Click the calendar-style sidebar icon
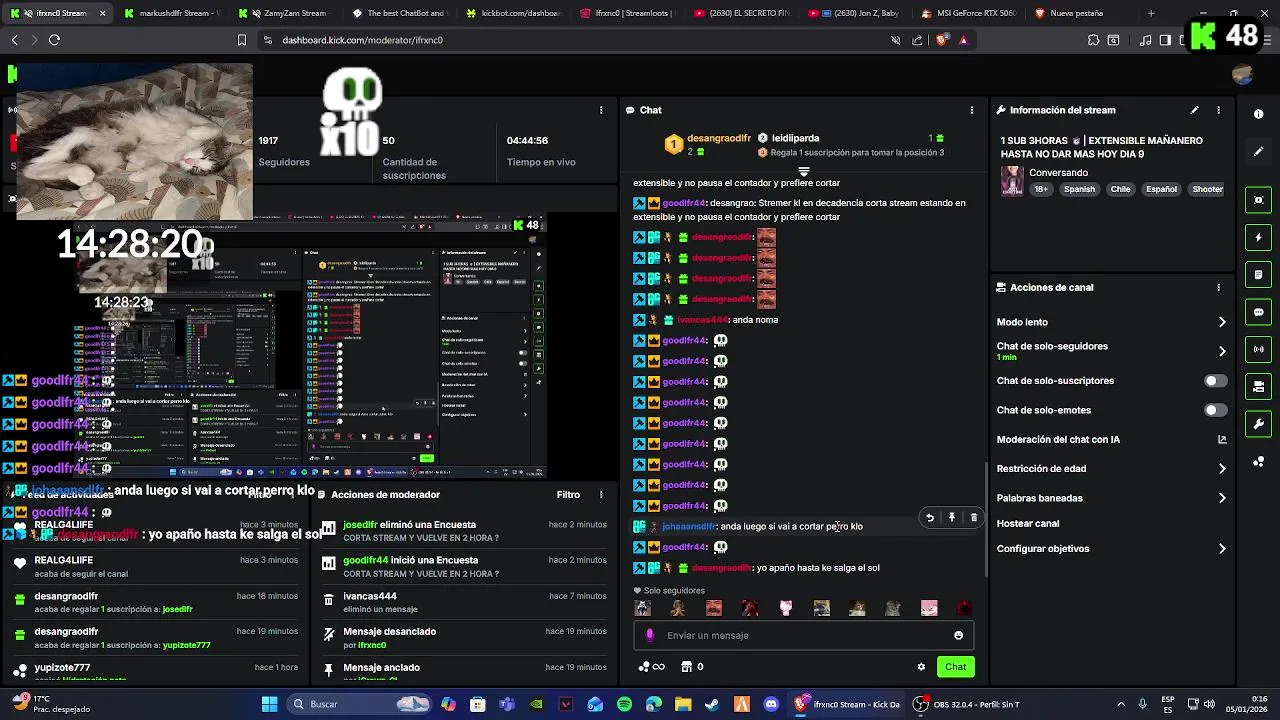The height and width of the screenshot is (720, 1280). [1259, 387]
